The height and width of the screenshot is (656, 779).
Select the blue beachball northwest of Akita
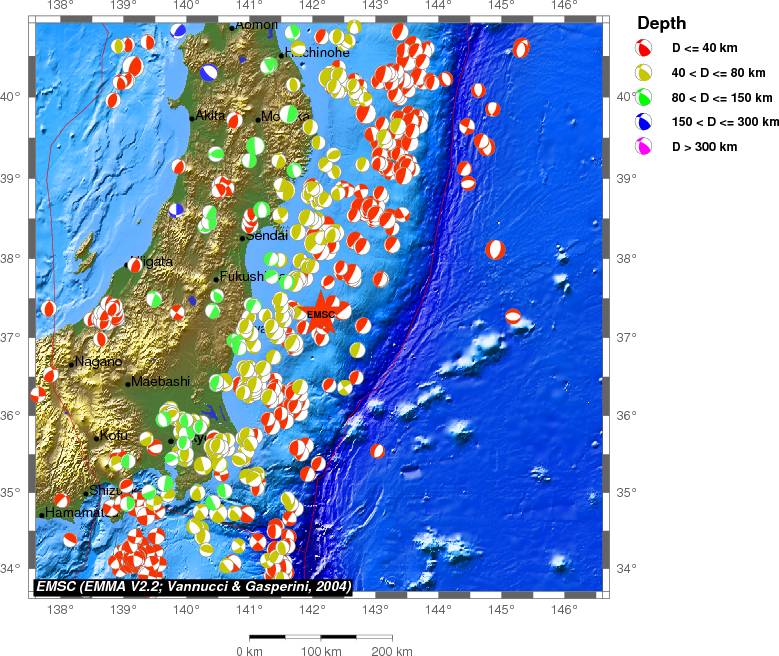pyautogui.click(x=208, y=72)
